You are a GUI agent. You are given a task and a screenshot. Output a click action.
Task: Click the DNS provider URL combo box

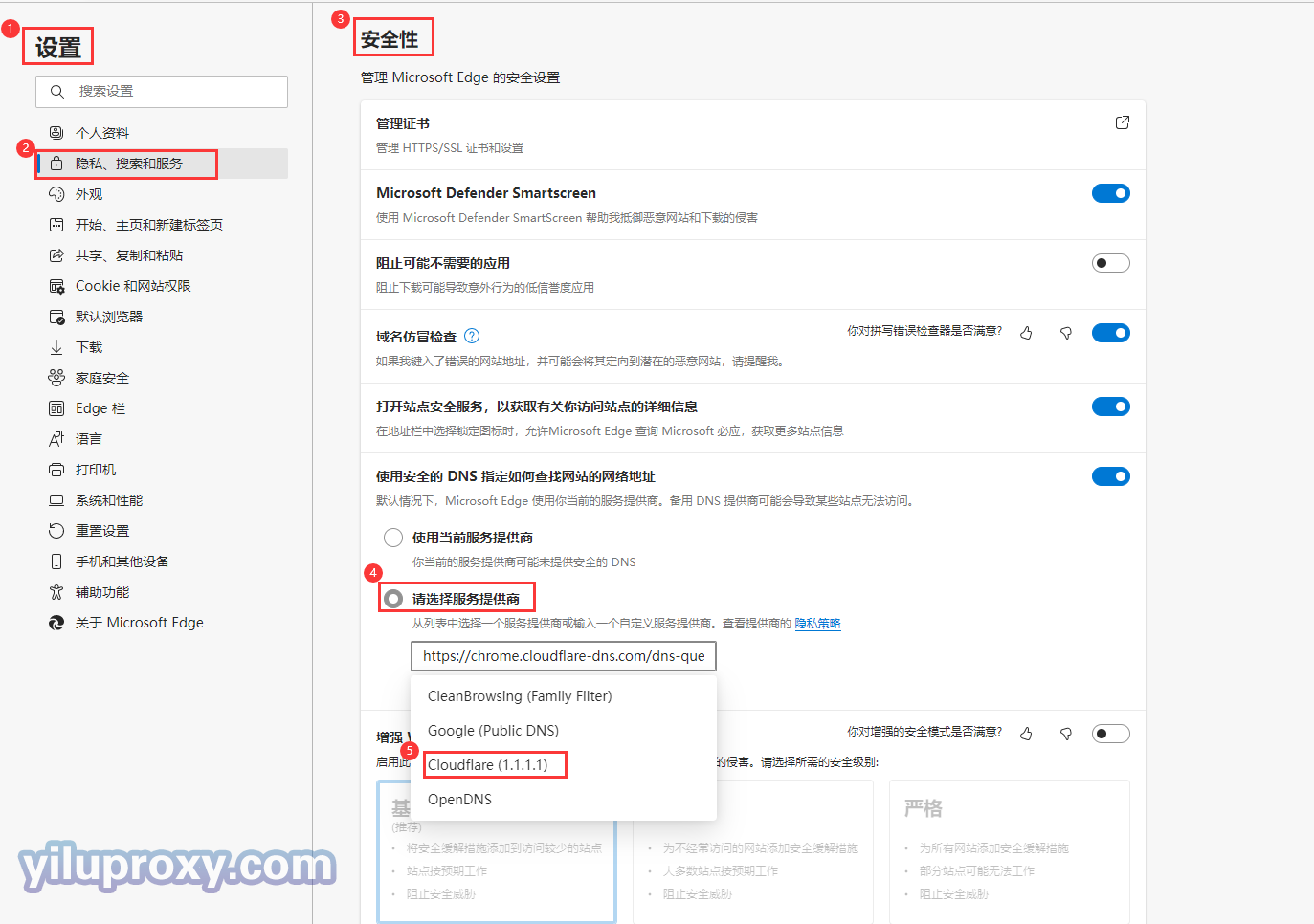tap(564, 656)
